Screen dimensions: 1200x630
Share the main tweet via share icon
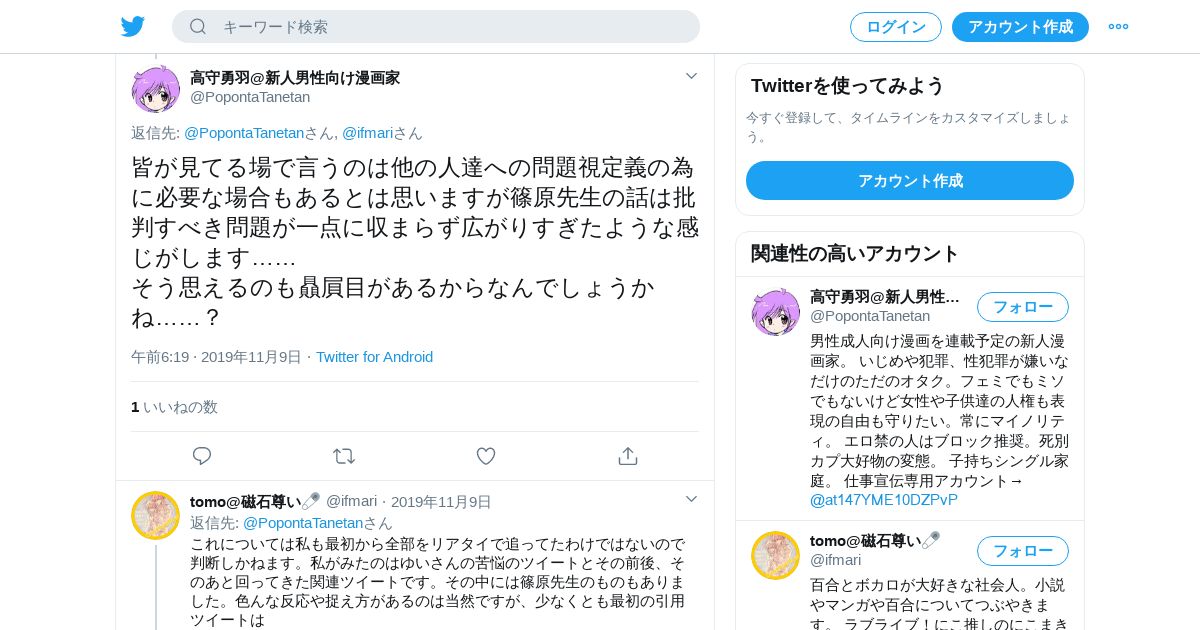[x=628, y=456]
